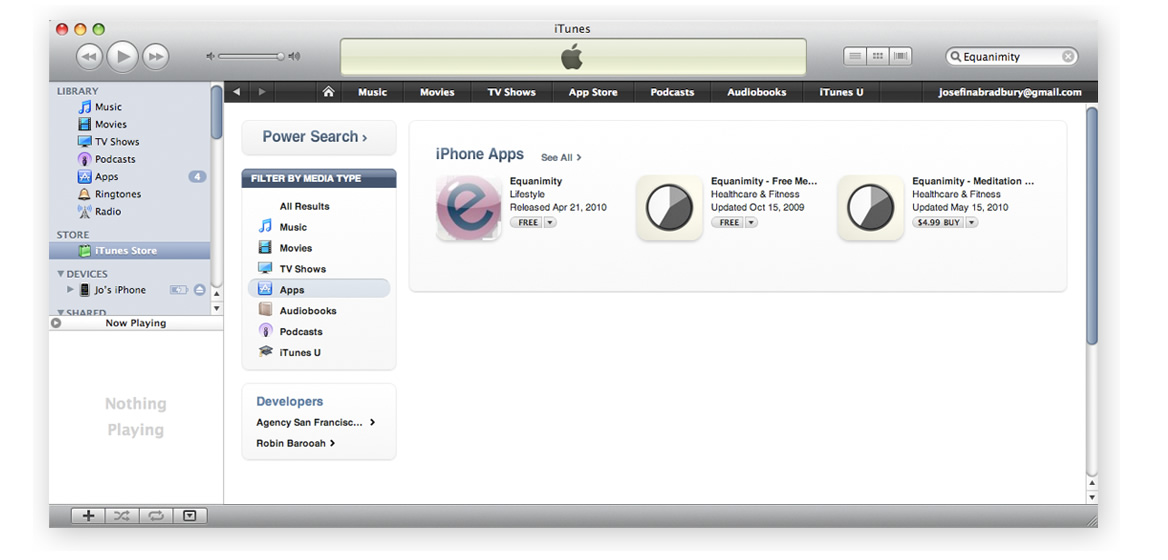Filter results by Audiobooks
This screenshot has width=1168, height=560.
tap(308, 311)
